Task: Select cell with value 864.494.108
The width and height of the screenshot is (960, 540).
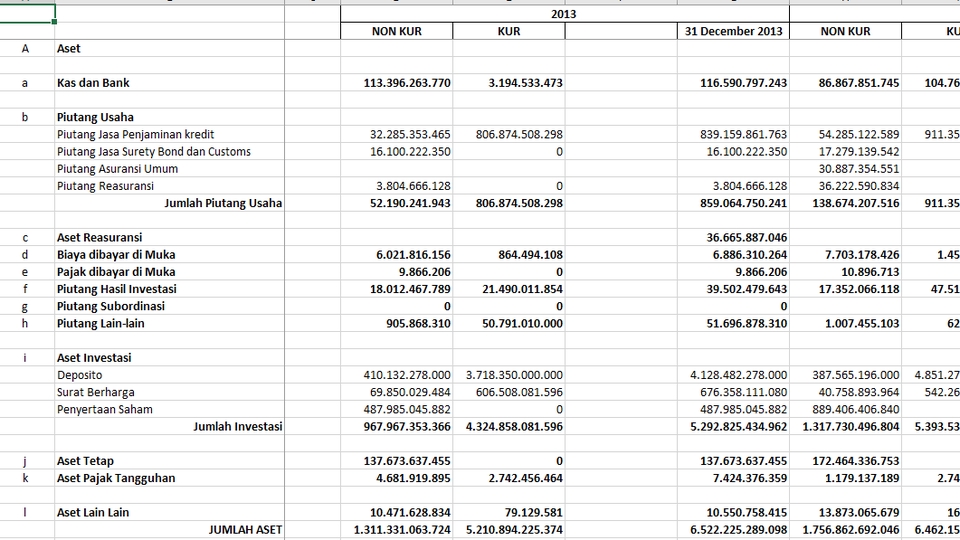Action: (509, 254)
